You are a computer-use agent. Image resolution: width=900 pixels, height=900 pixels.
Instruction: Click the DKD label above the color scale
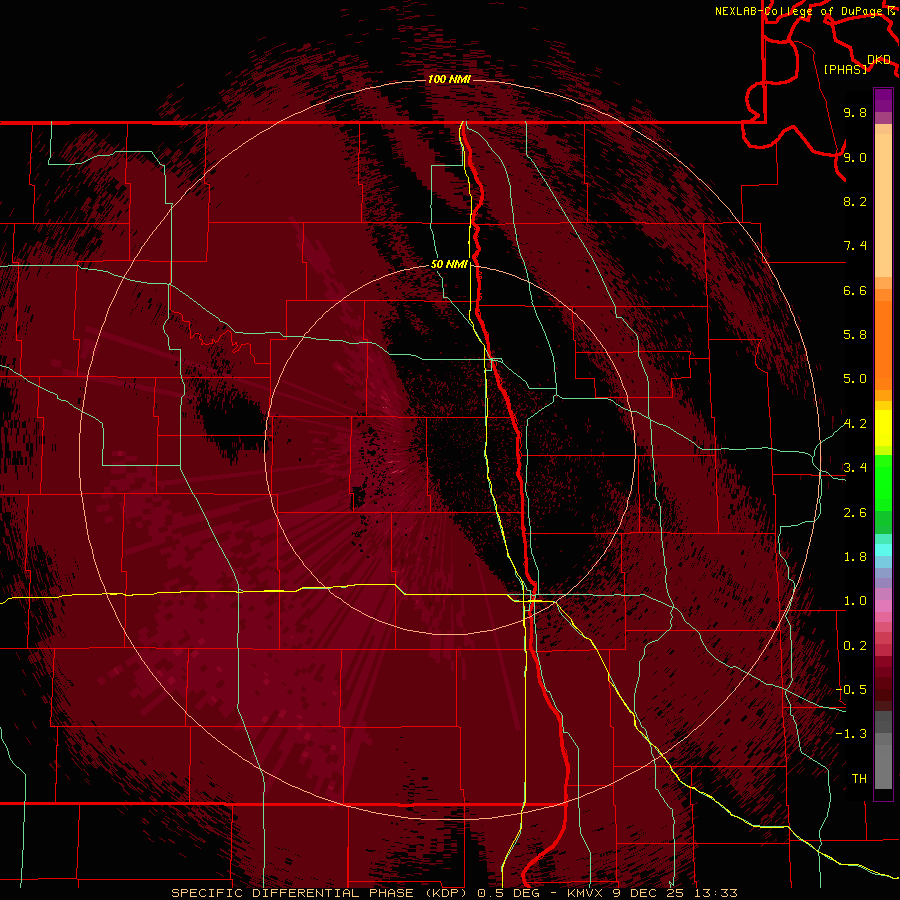(879, 60)
